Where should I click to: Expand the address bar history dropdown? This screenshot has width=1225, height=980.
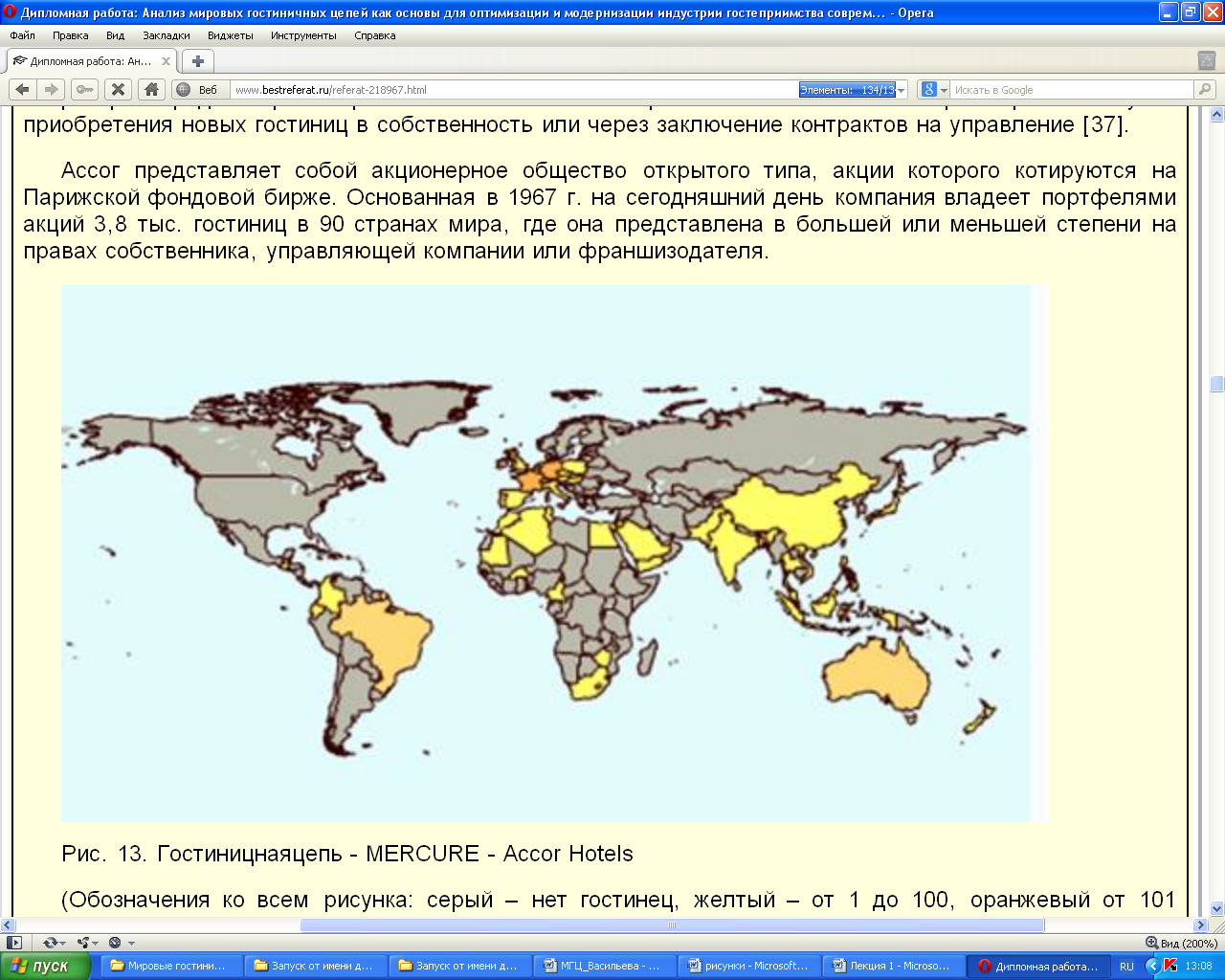pos(902,90)
